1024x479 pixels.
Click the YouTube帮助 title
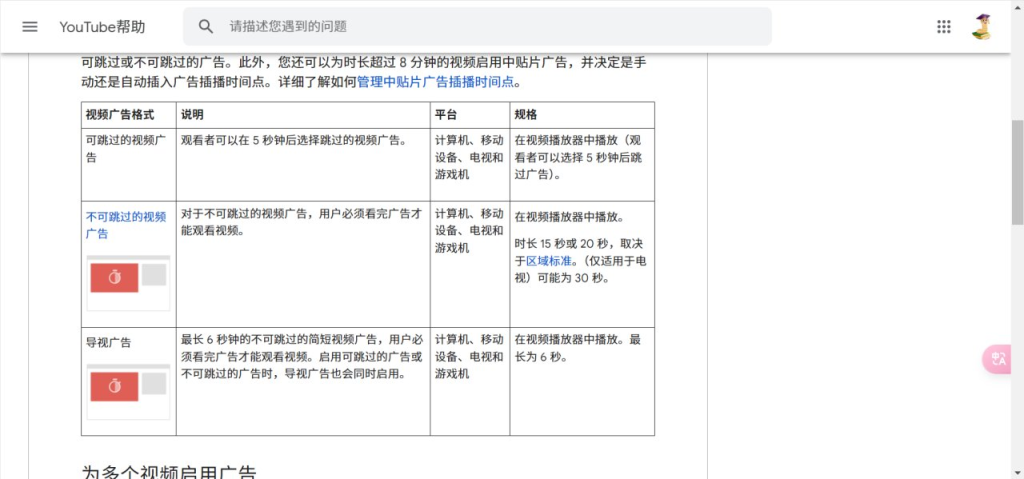pos(103,27)
